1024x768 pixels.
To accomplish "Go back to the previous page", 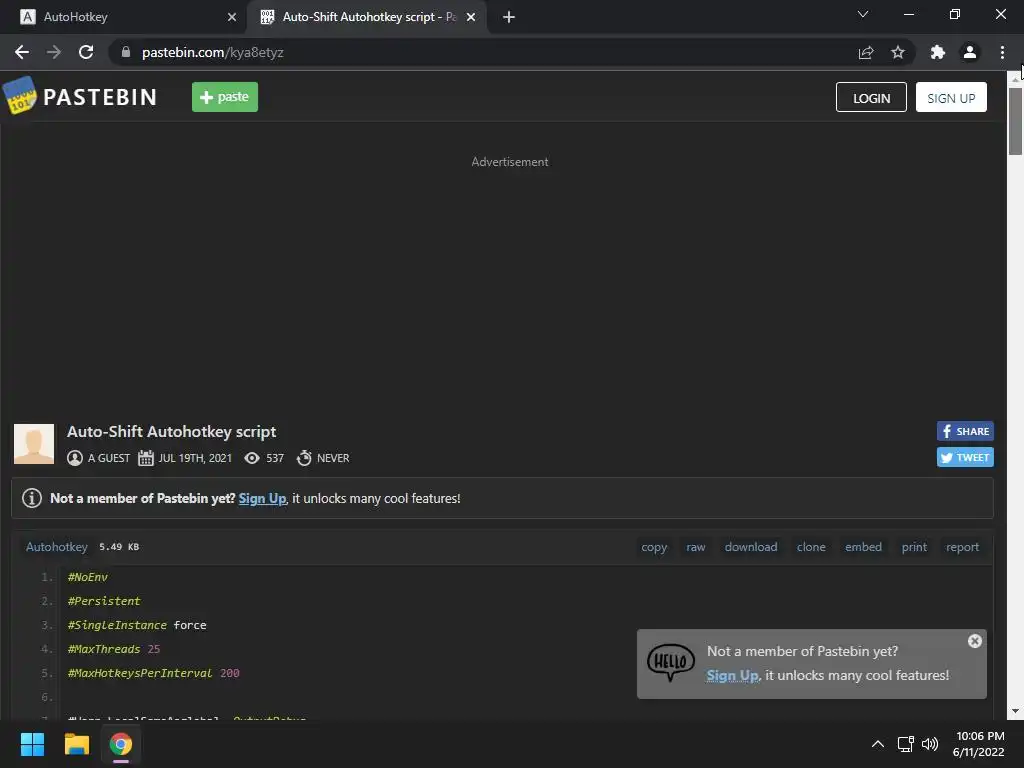I will coord(22,52).
